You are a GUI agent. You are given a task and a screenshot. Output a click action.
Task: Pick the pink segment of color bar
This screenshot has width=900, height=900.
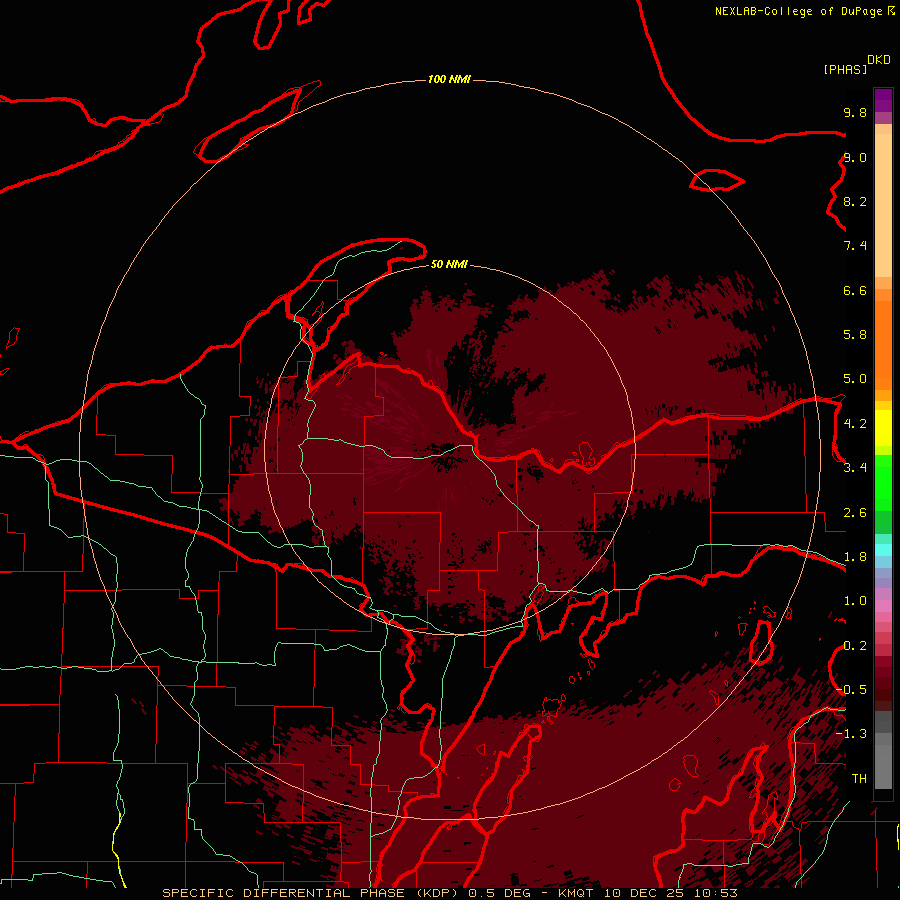(883, 606)
